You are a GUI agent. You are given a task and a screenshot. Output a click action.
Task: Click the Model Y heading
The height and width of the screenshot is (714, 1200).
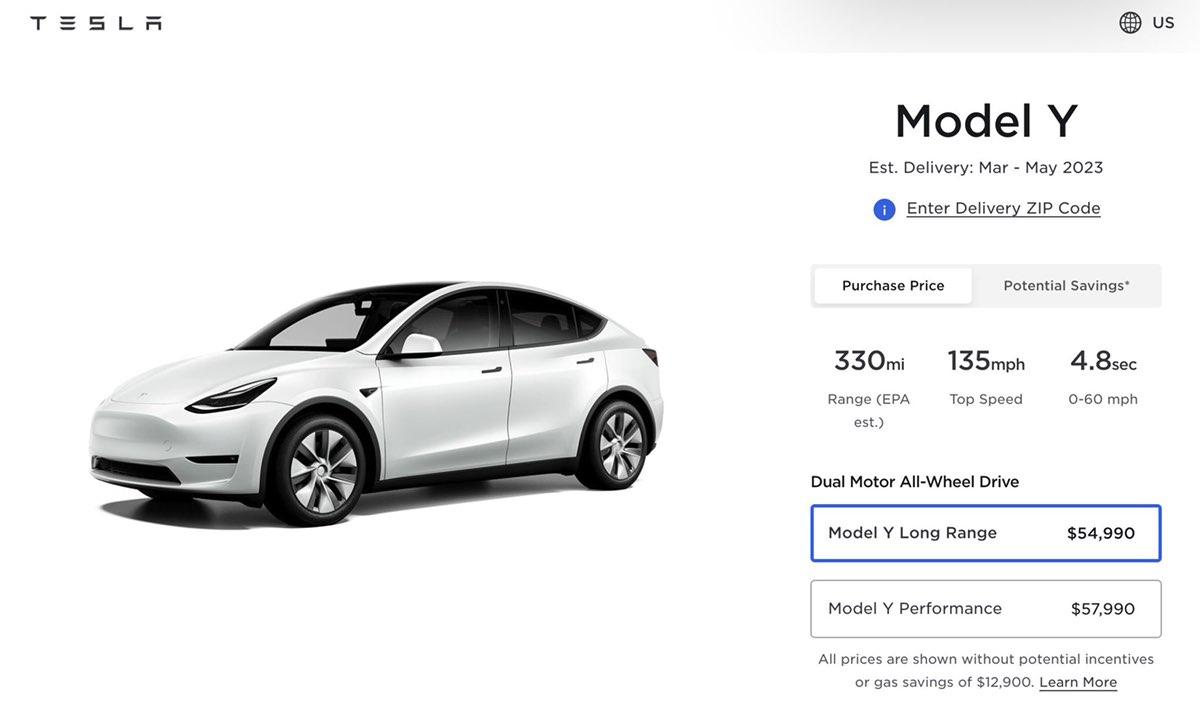pos(986,121)
